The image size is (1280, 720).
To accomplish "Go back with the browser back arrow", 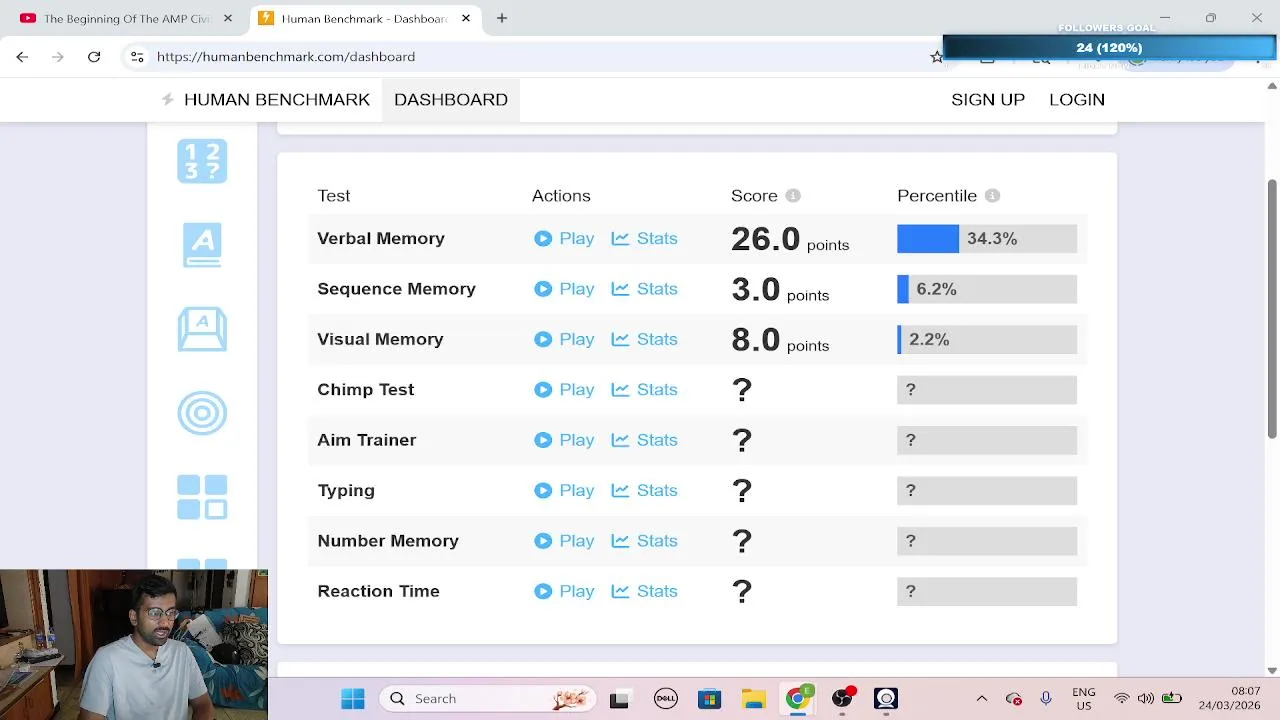I will pyautogui.click(x=22, y=57).
